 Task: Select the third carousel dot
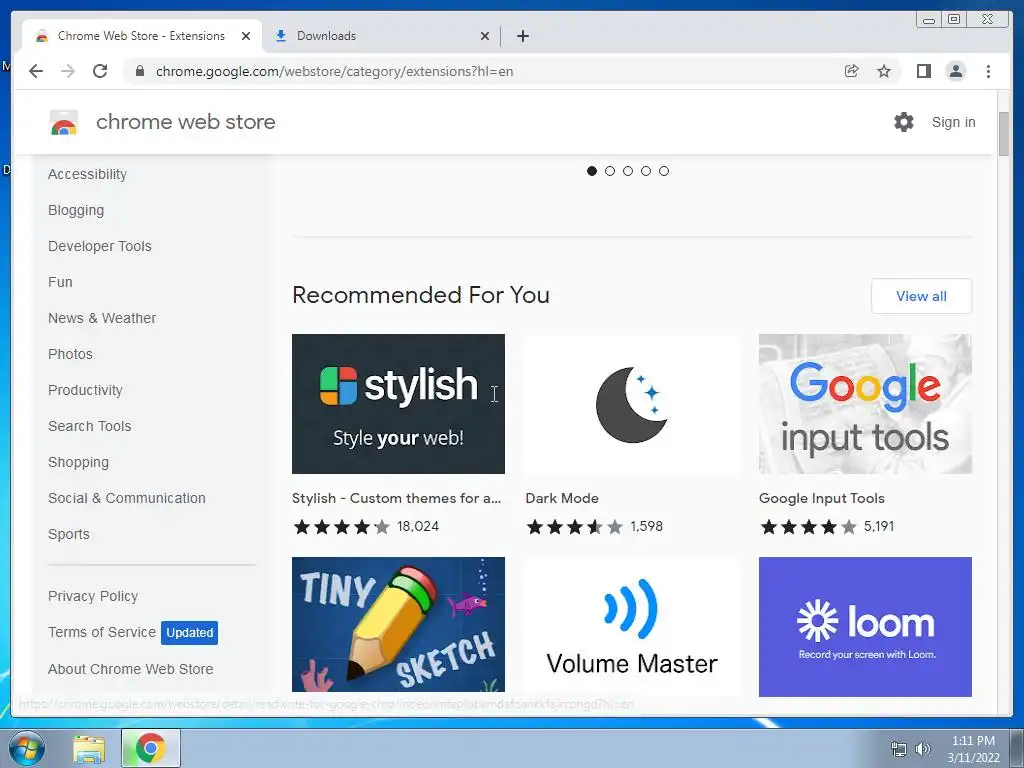[628, 171]
